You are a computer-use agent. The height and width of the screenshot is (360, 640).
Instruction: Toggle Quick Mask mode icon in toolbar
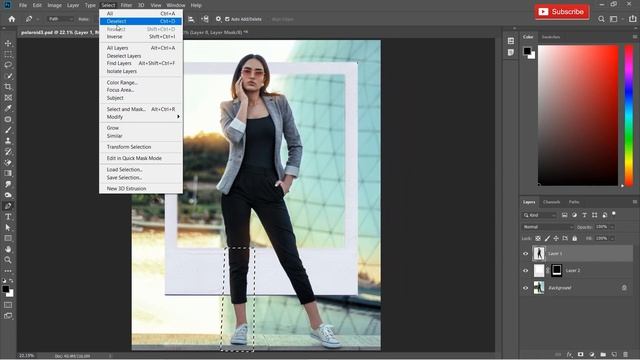coord(8,305)
